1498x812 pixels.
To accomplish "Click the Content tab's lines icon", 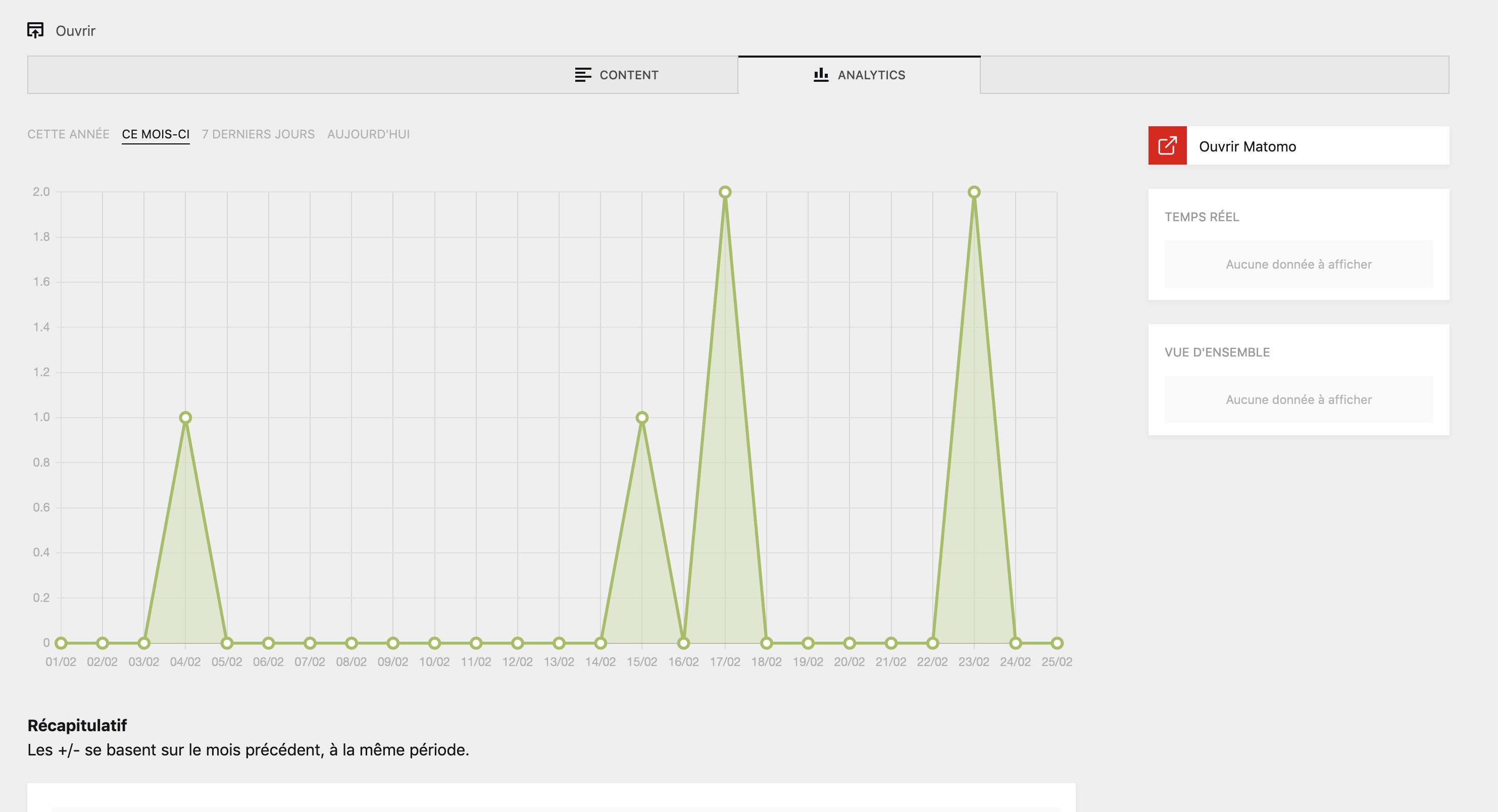I will point(583,75).
